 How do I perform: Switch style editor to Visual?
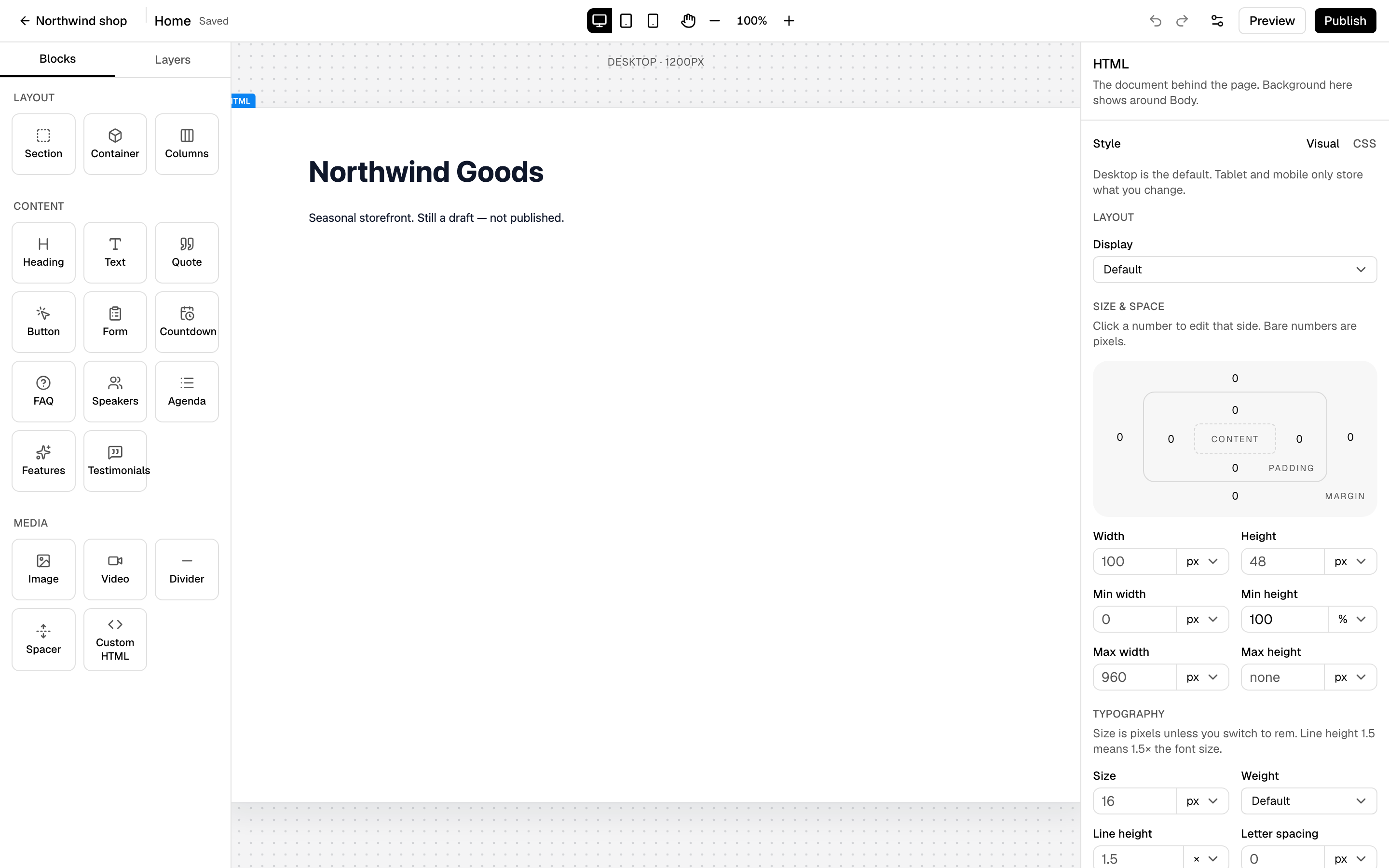(x=1322, y=144)
